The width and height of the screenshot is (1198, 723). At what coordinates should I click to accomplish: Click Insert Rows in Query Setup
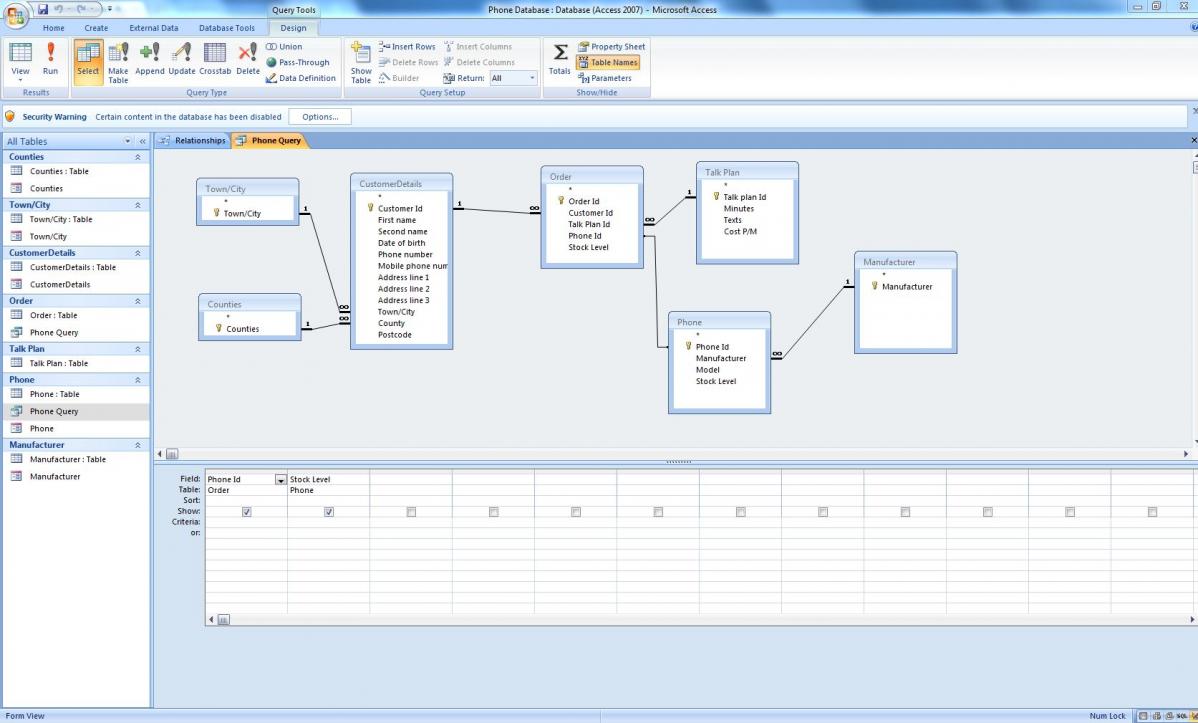point(407,47)
